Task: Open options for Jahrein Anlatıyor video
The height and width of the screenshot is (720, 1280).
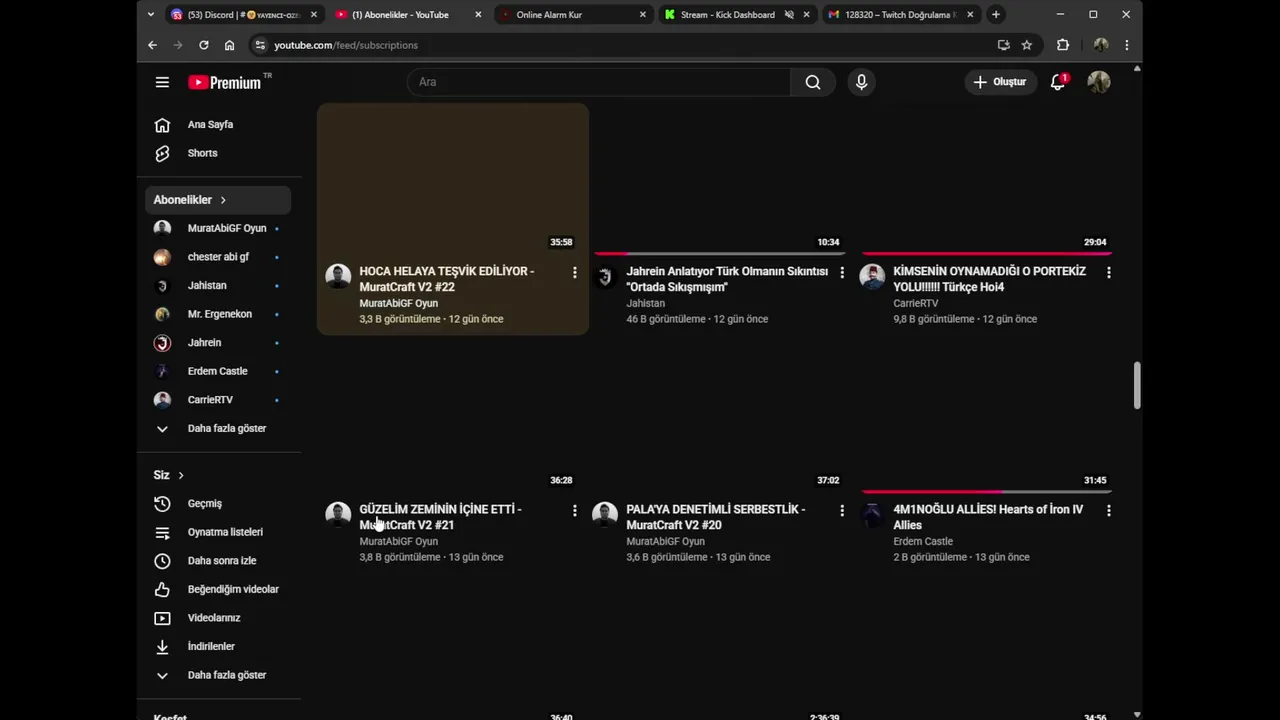Action: click(841, 272)
